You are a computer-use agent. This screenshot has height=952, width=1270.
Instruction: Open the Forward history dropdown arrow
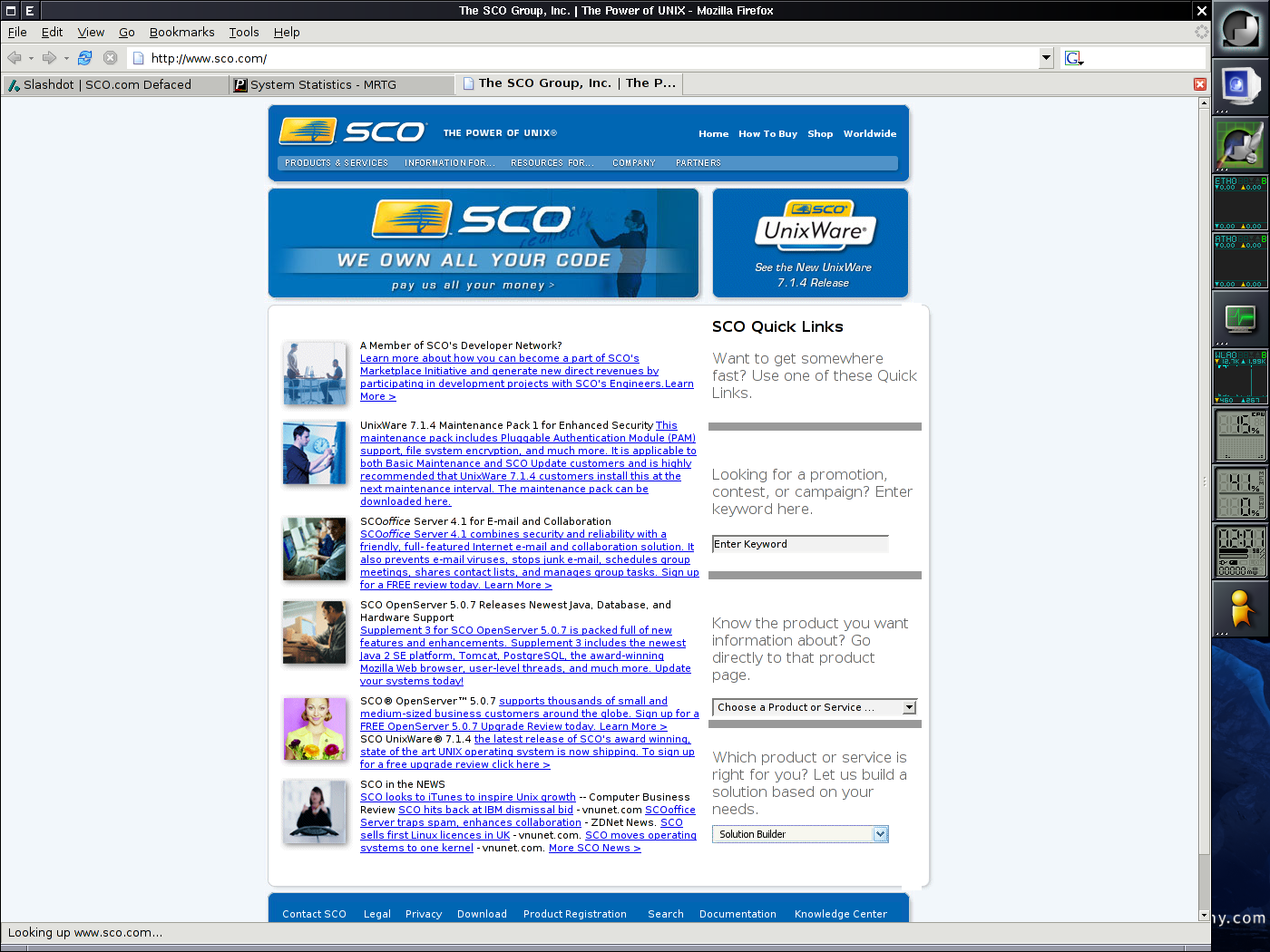pos(66,58)
